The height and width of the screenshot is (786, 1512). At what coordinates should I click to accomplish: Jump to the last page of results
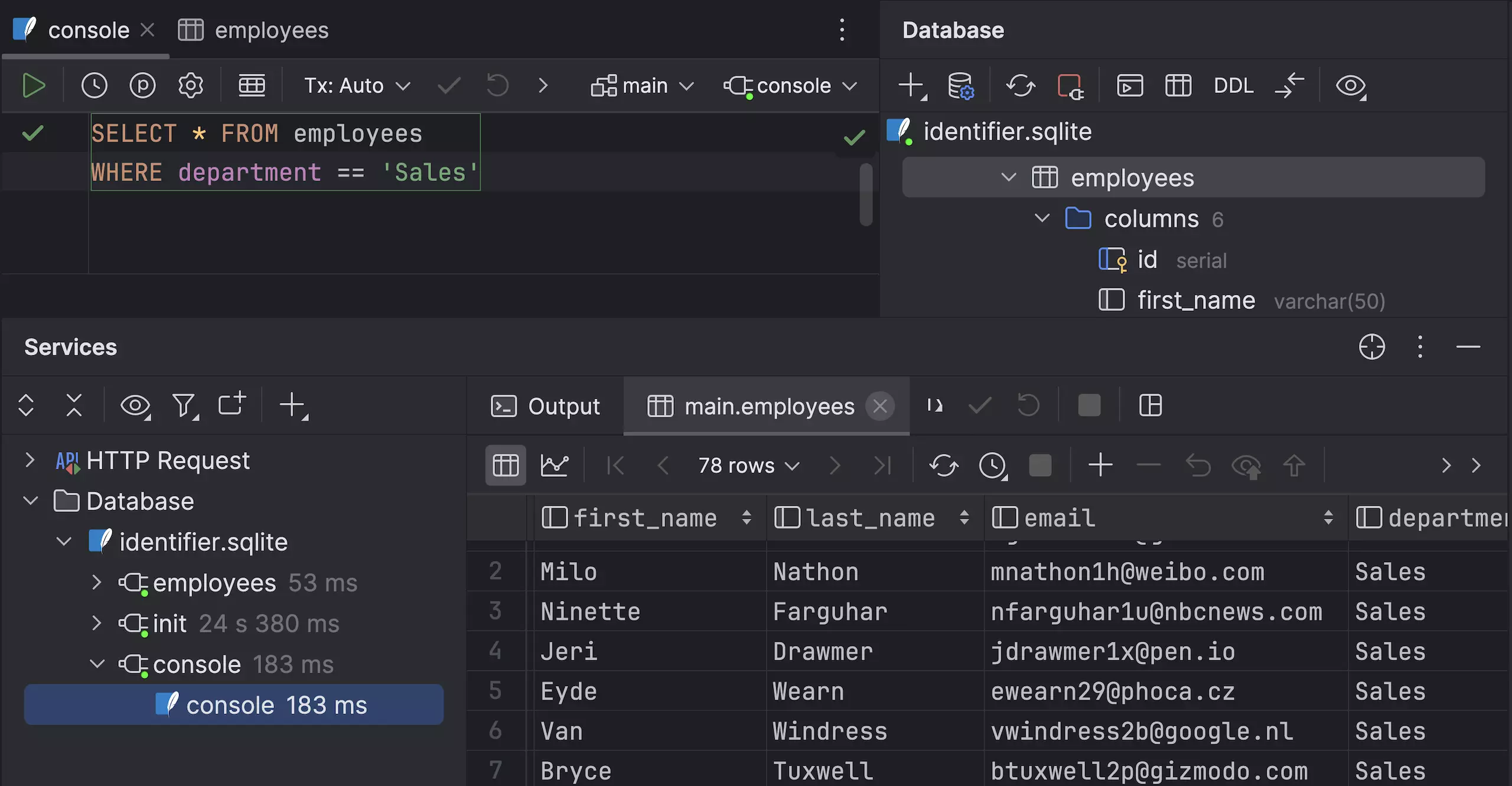(883, 465)
